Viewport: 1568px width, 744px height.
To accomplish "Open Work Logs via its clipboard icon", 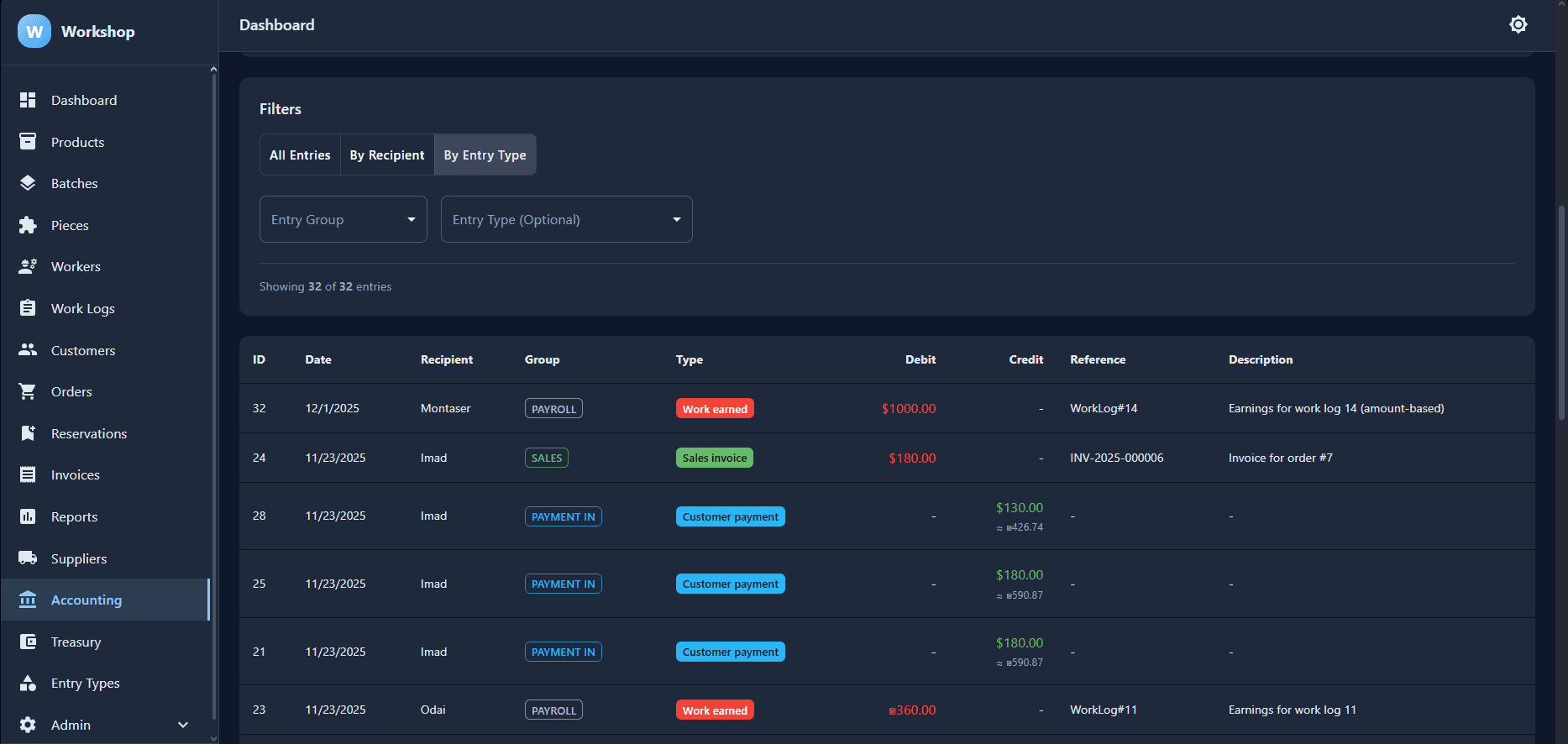I will coord(28,308).
